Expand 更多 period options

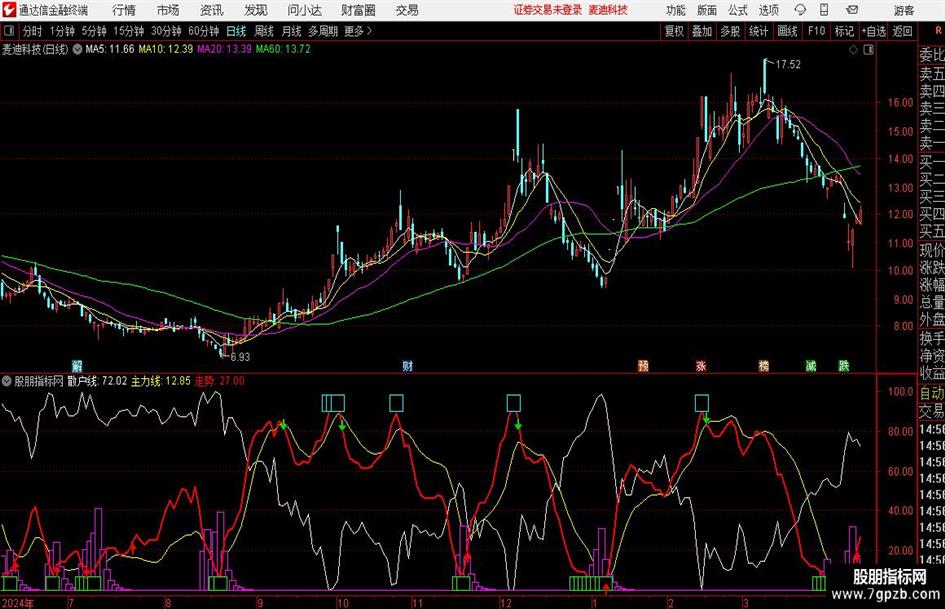pyautogui.click(x=358, y=31)
